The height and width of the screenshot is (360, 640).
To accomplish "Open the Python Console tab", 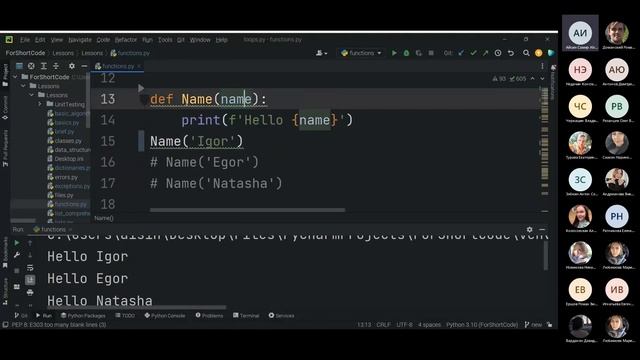I will (165, 316).
